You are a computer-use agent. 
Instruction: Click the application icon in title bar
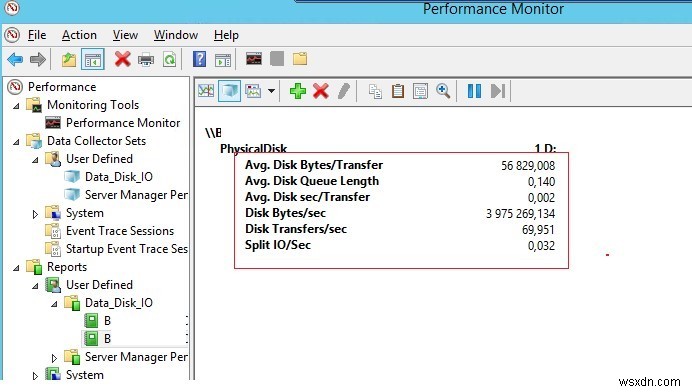pyautogui.click(x=11, y=8)
